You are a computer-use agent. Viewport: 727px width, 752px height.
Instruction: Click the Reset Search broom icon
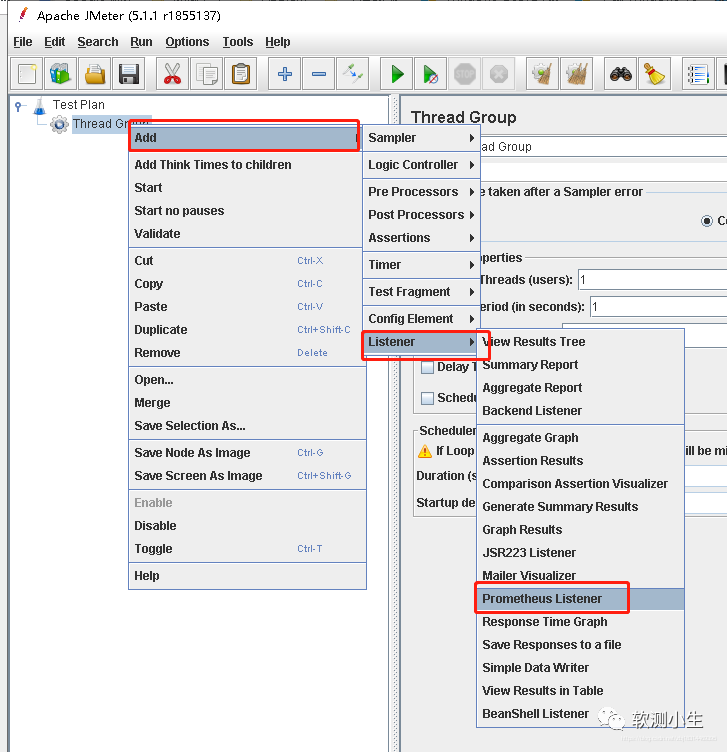pos(655,74)
